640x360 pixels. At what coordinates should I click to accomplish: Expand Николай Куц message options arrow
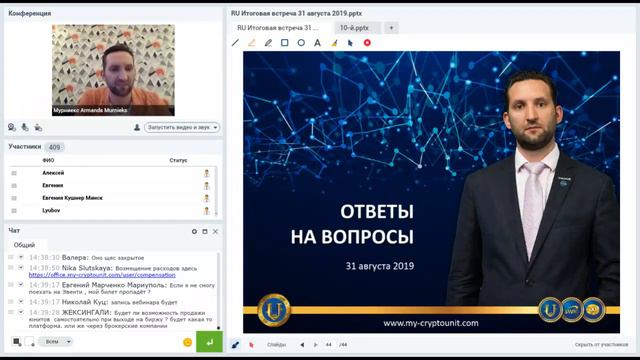[x=21, y=302]
